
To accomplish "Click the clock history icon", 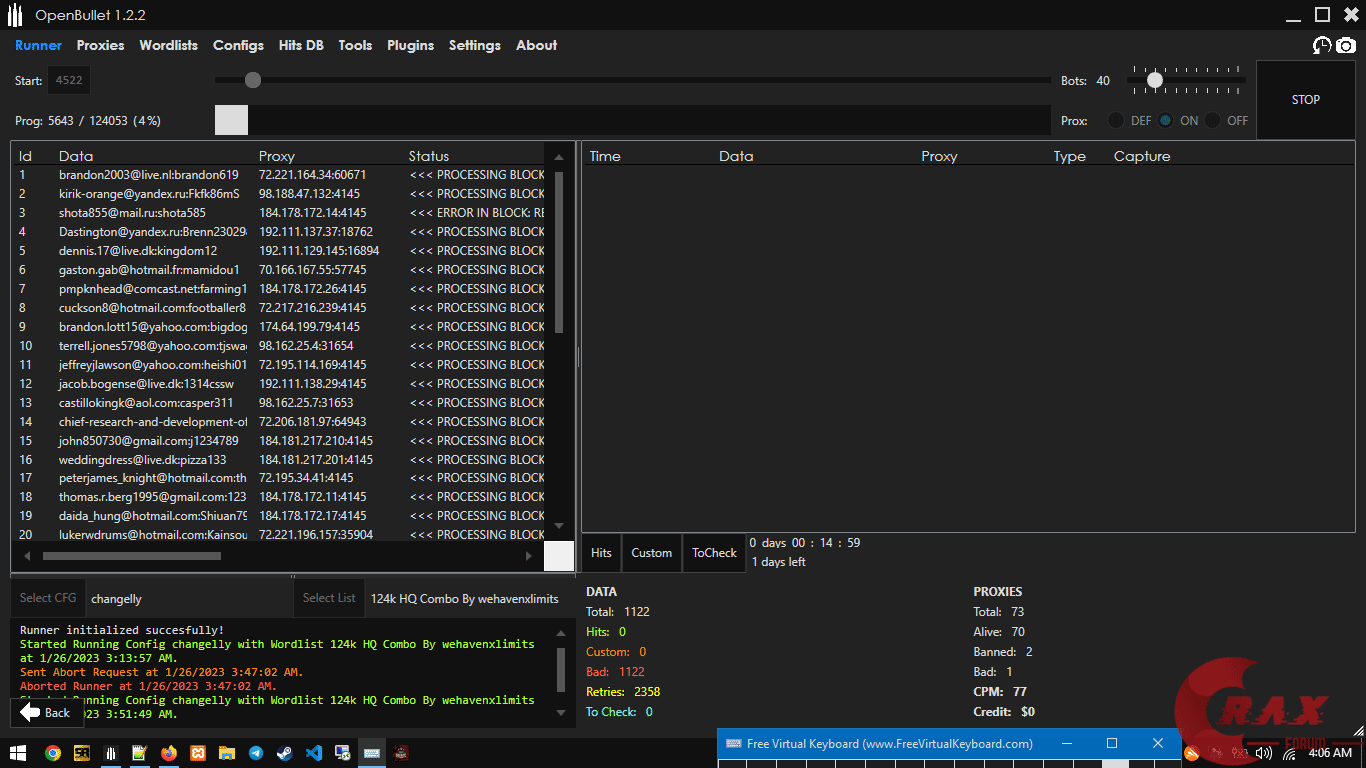I will [x=1322, y=45].
